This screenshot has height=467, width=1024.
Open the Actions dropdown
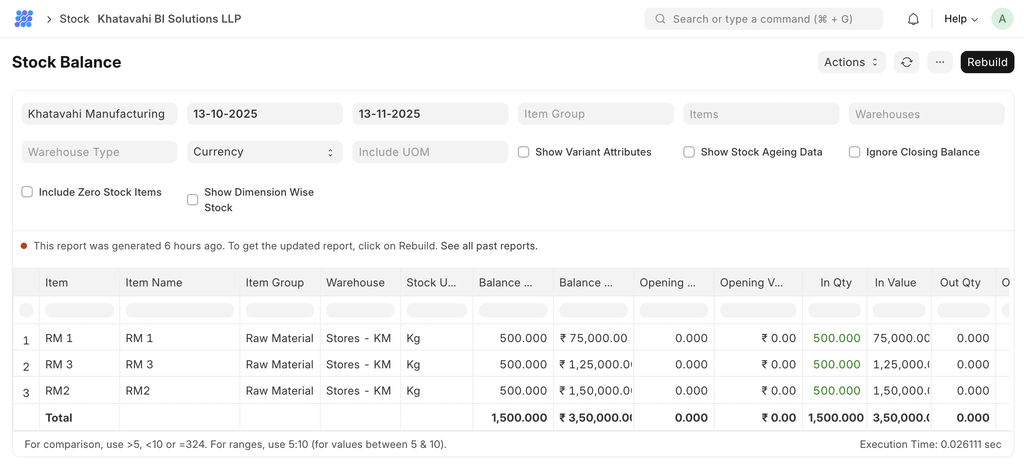pos(851,62)
